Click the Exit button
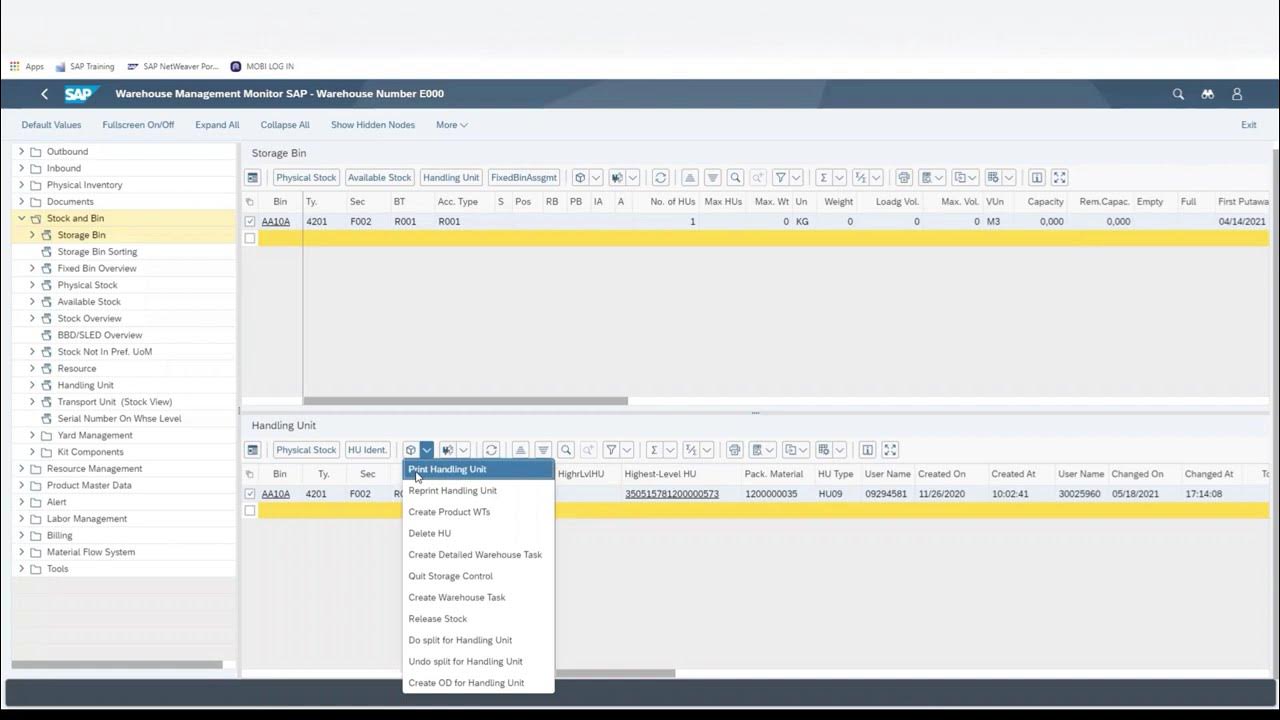The image size is (1280, 720). [x=1249, y=125]
